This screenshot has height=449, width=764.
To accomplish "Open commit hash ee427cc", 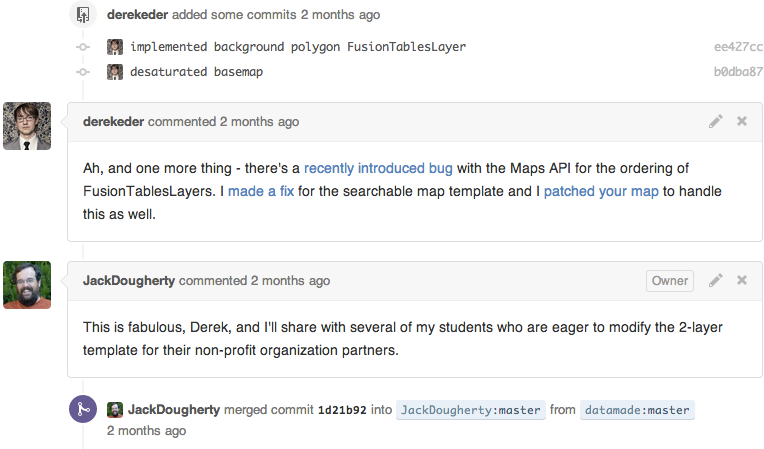I will click(x=738, y=47).
